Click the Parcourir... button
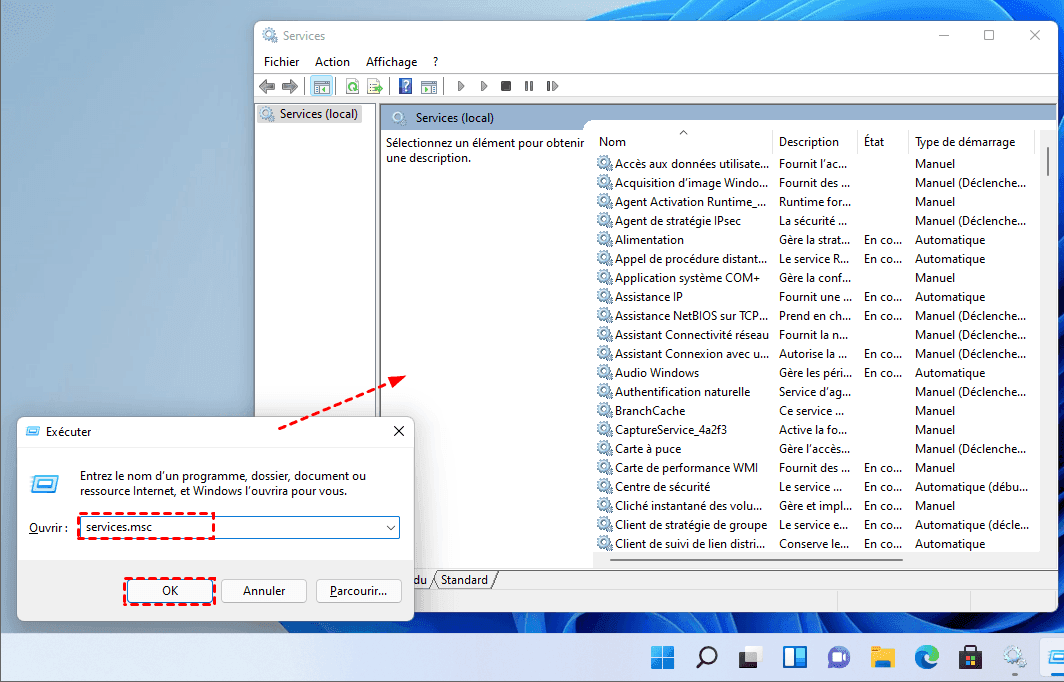Viewport: 1064px width, 682px height. click(358, 591)
